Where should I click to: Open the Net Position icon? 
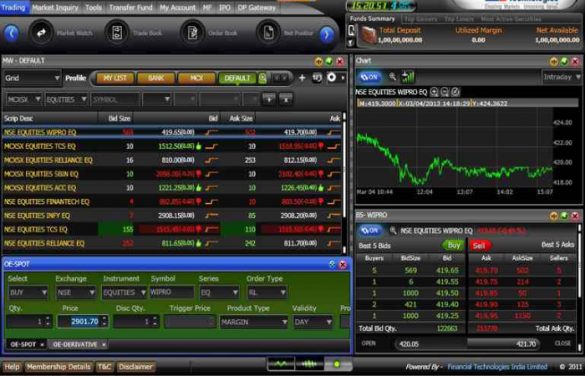pyautogui.click(x=268, y=33)
